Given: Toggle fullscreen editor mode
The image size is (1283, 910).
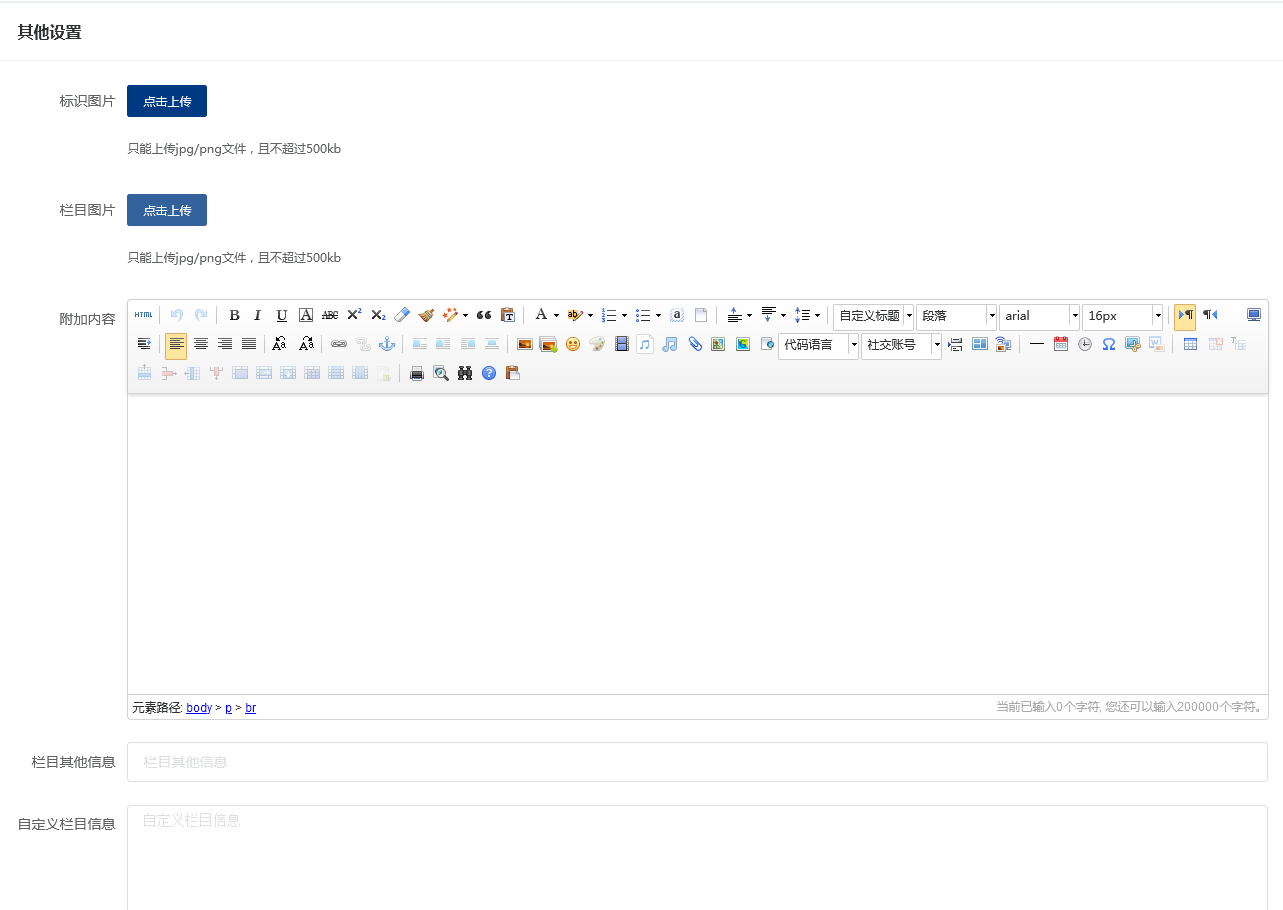Looking at the screenshot, I should (x=1254, y=315).
